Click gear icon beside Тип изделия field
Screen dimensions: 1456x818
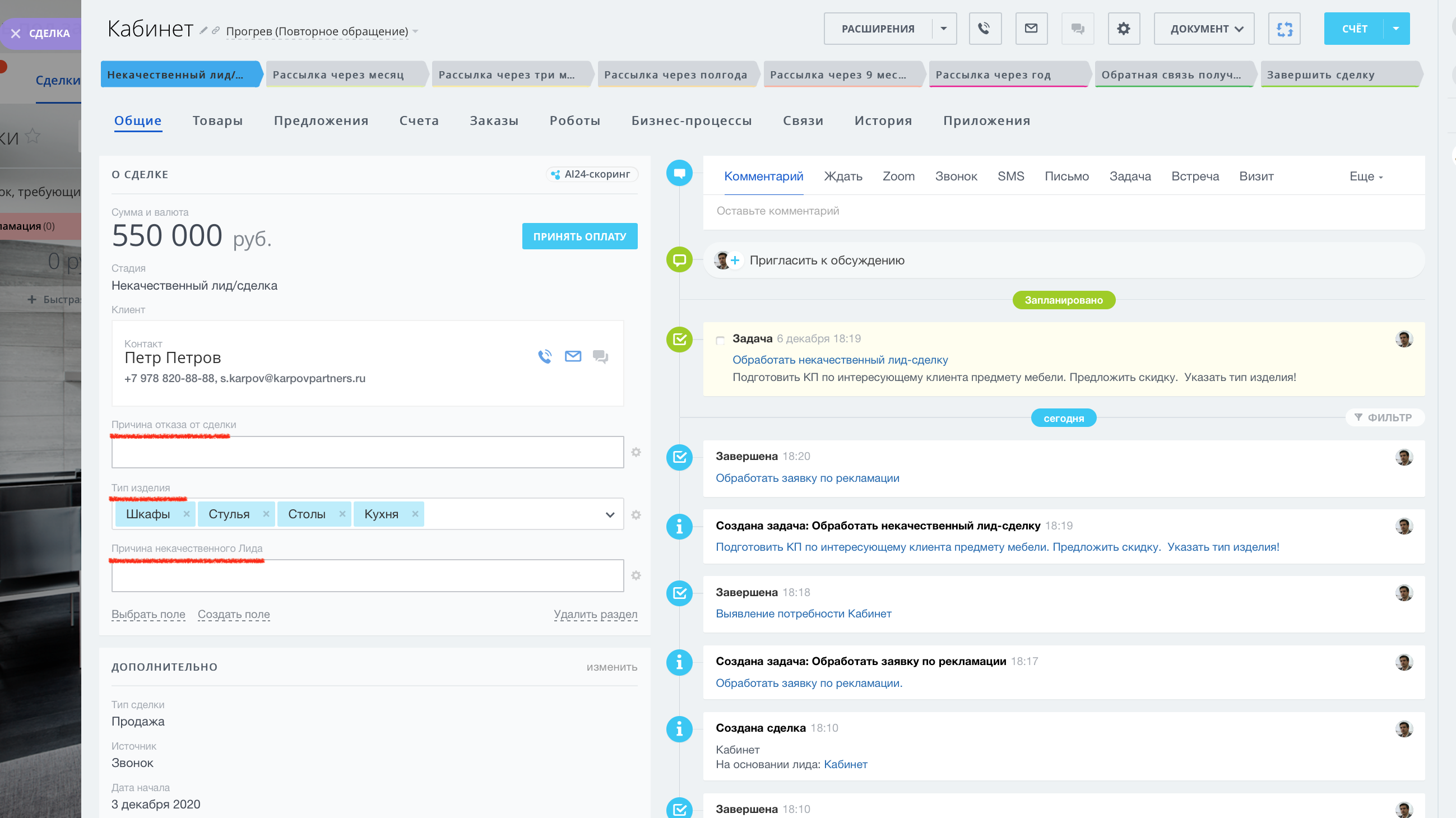[x=636, y=515]
